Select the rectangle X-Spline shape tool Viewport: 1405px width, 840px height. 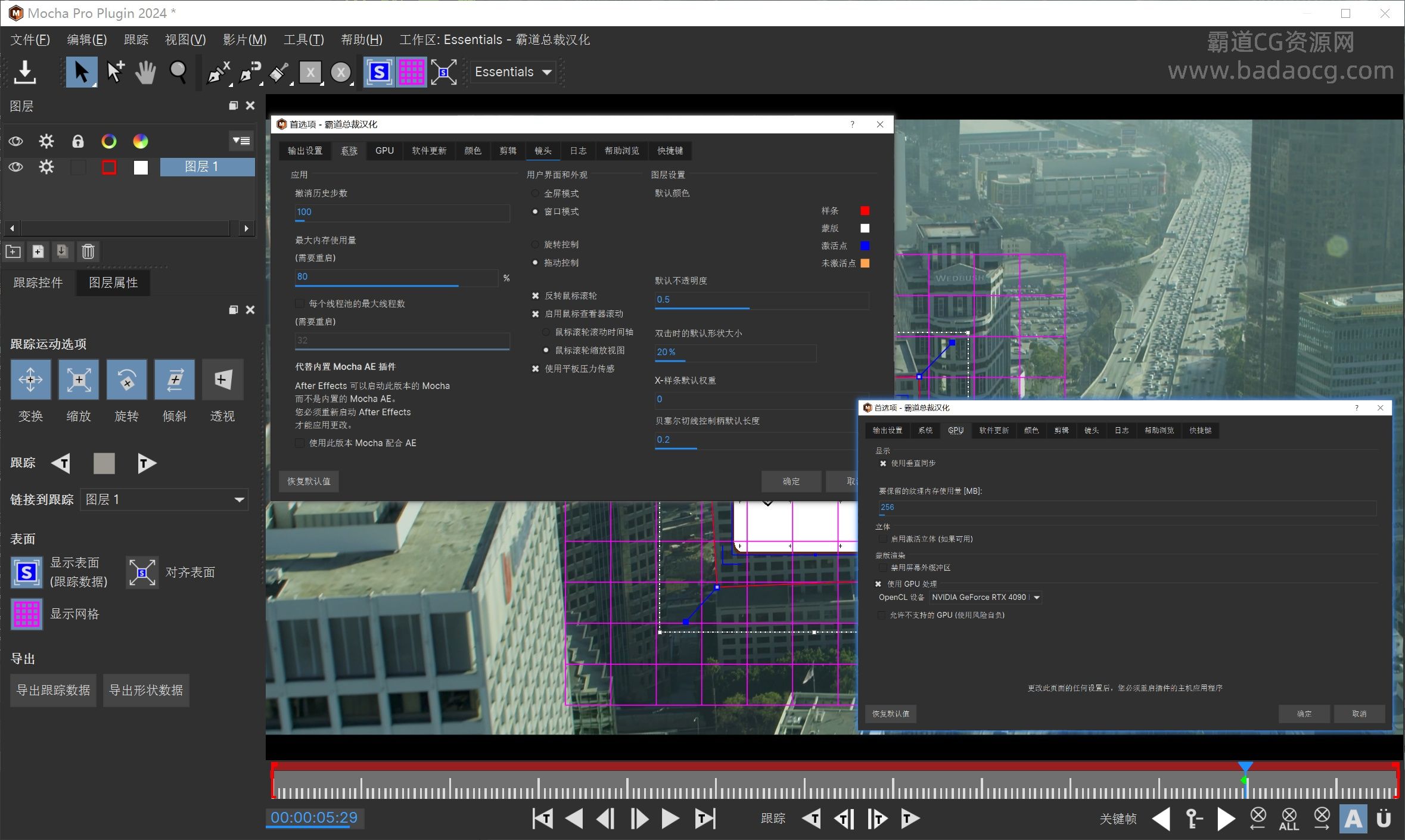coord(310,72)
